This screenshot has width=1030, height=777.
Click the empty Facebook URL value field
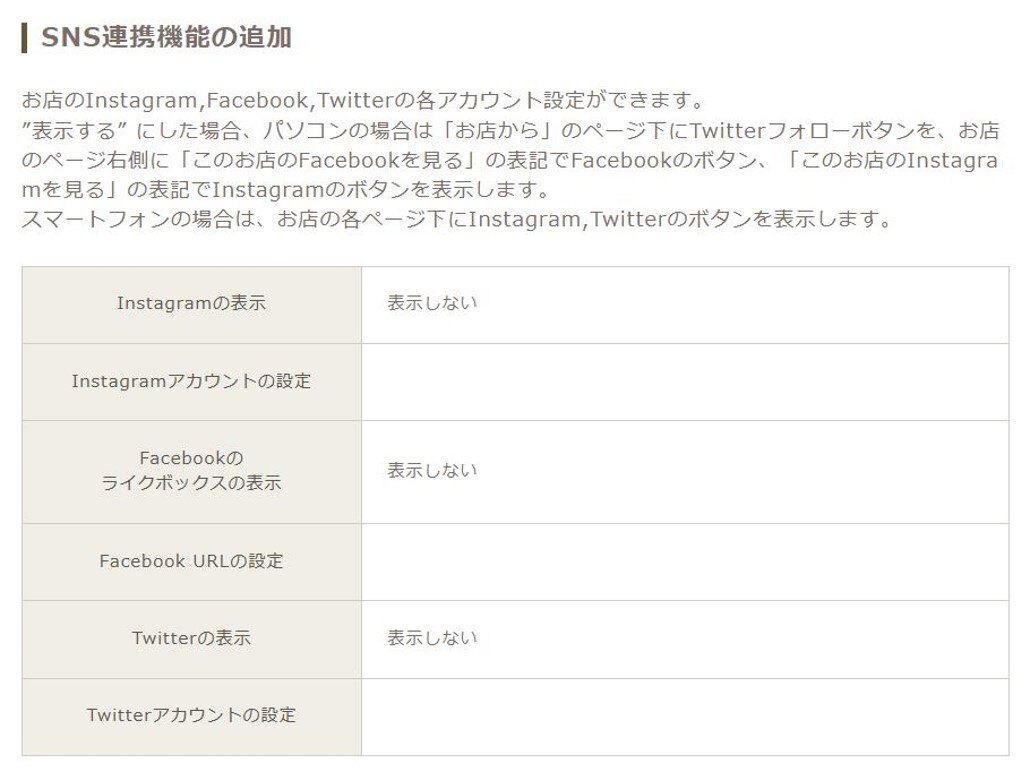685,562
